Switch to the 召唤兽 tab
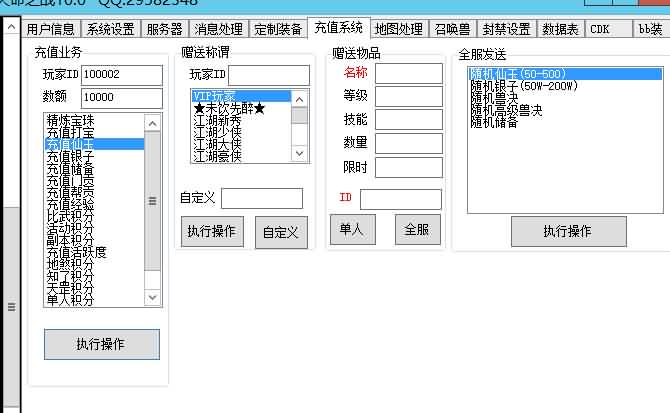This screenshot has width=670, height=413. point(453,29)
